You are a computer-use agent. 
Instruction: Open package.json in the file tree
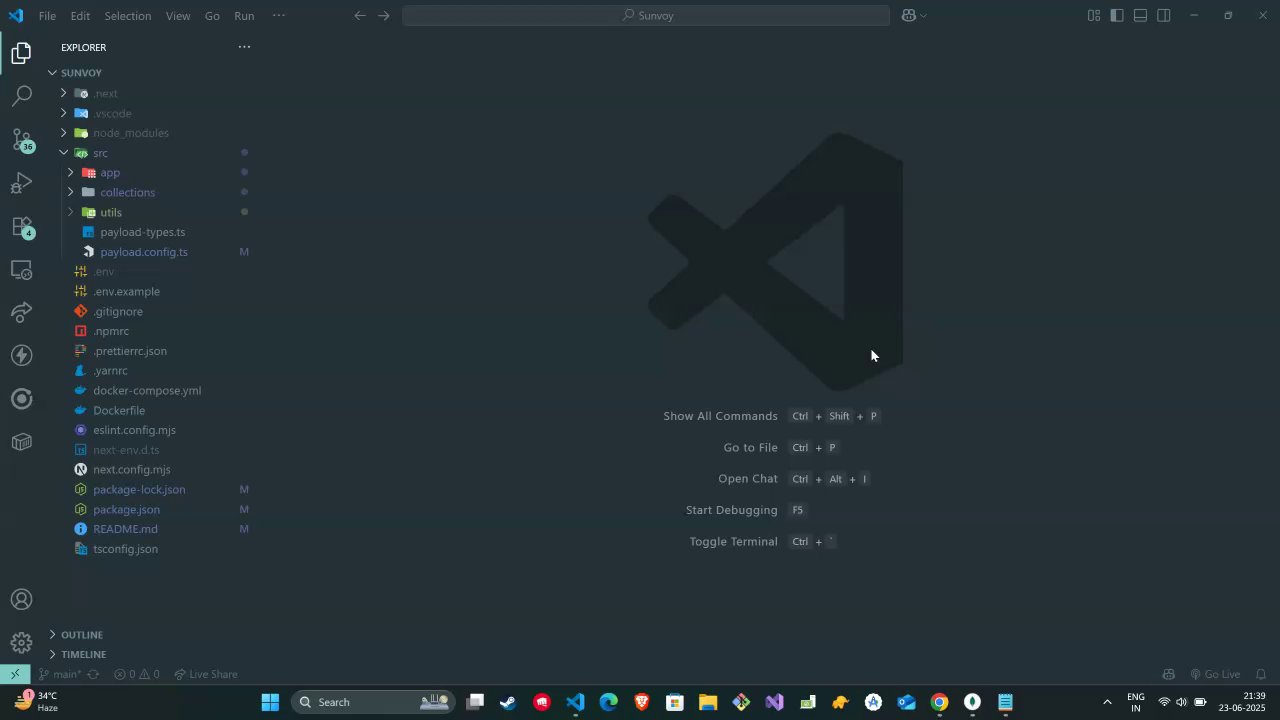[x=126, y=509]
